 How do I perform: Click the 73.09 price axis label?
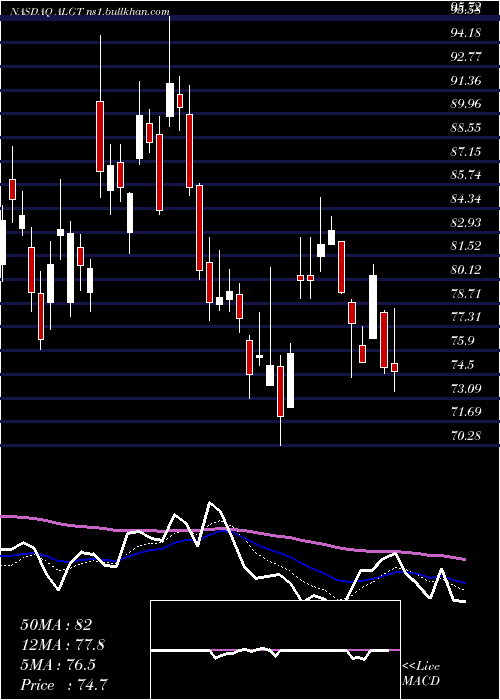(466, 389)
